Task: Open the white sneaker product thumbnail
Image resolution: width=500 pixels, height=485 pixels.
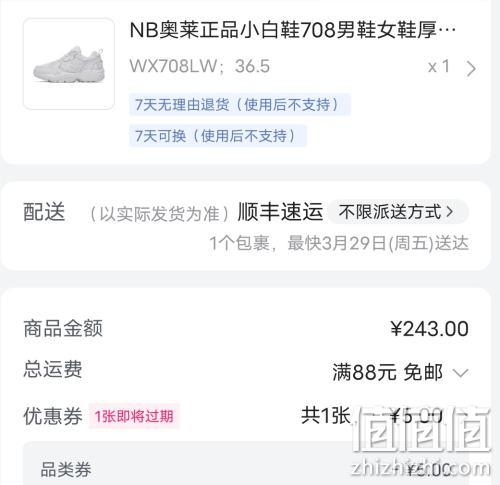Action: click(69, 64)
